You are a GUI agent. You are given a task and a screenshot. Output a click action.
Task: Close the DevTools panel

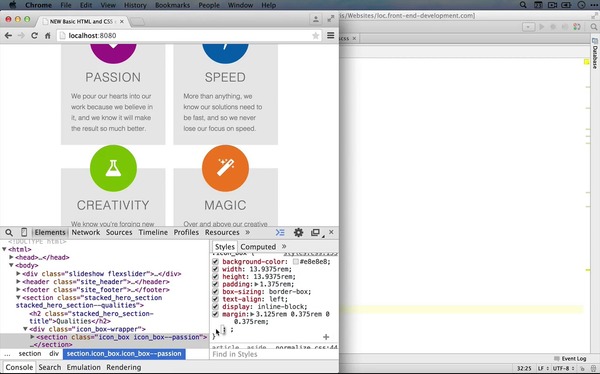pyautogui.click(x=331, y=232)
